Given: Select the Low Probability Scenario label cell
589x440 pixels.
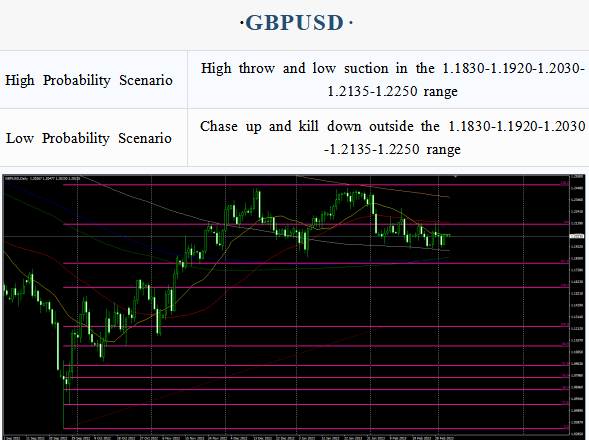Looking at the screenshot, I should (x=93, y=138).
